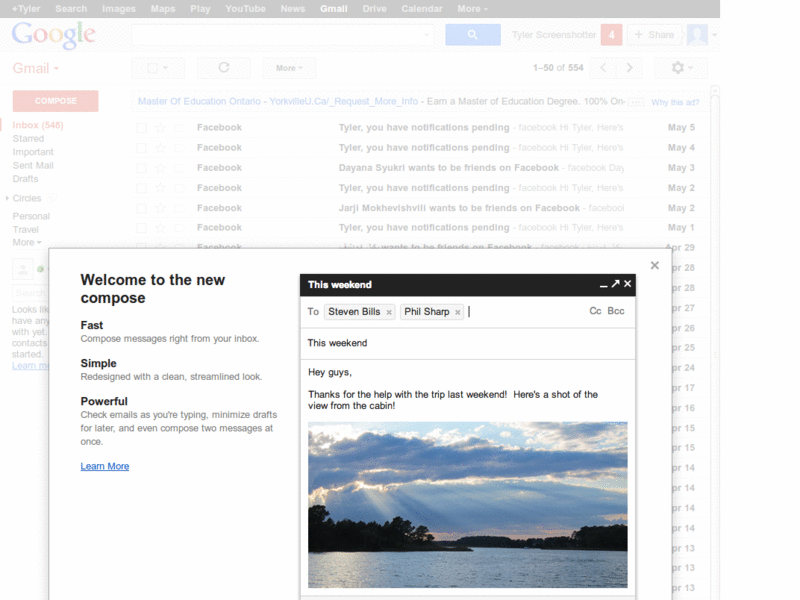Select the Facebook email dated May 3
Viewport: 800px width, 600px height.
pyautogui.click(x=141, y=168)
